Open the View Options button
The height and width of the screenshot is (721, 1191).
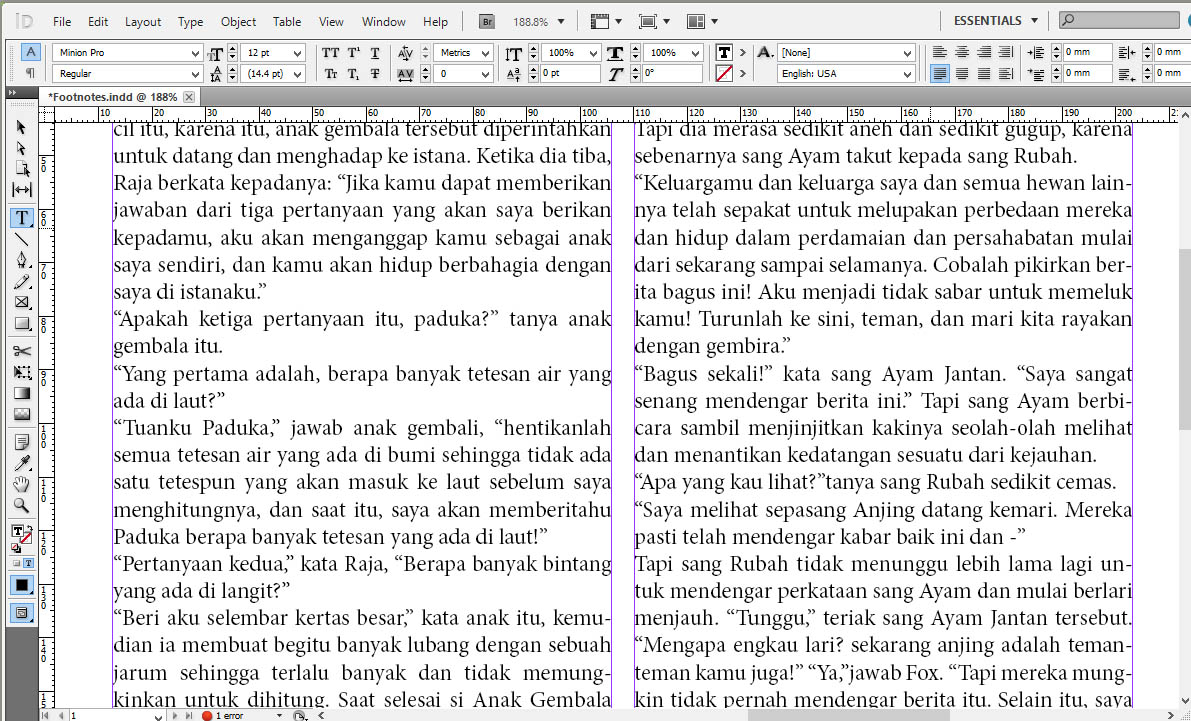(x=606, y=22)
